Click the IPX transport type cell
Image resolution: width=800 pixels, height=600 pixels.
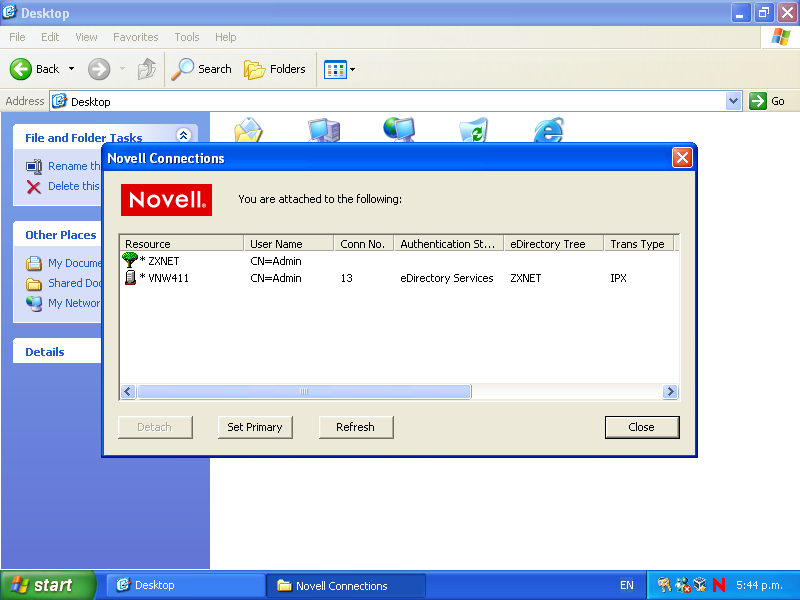coord(618,278)
